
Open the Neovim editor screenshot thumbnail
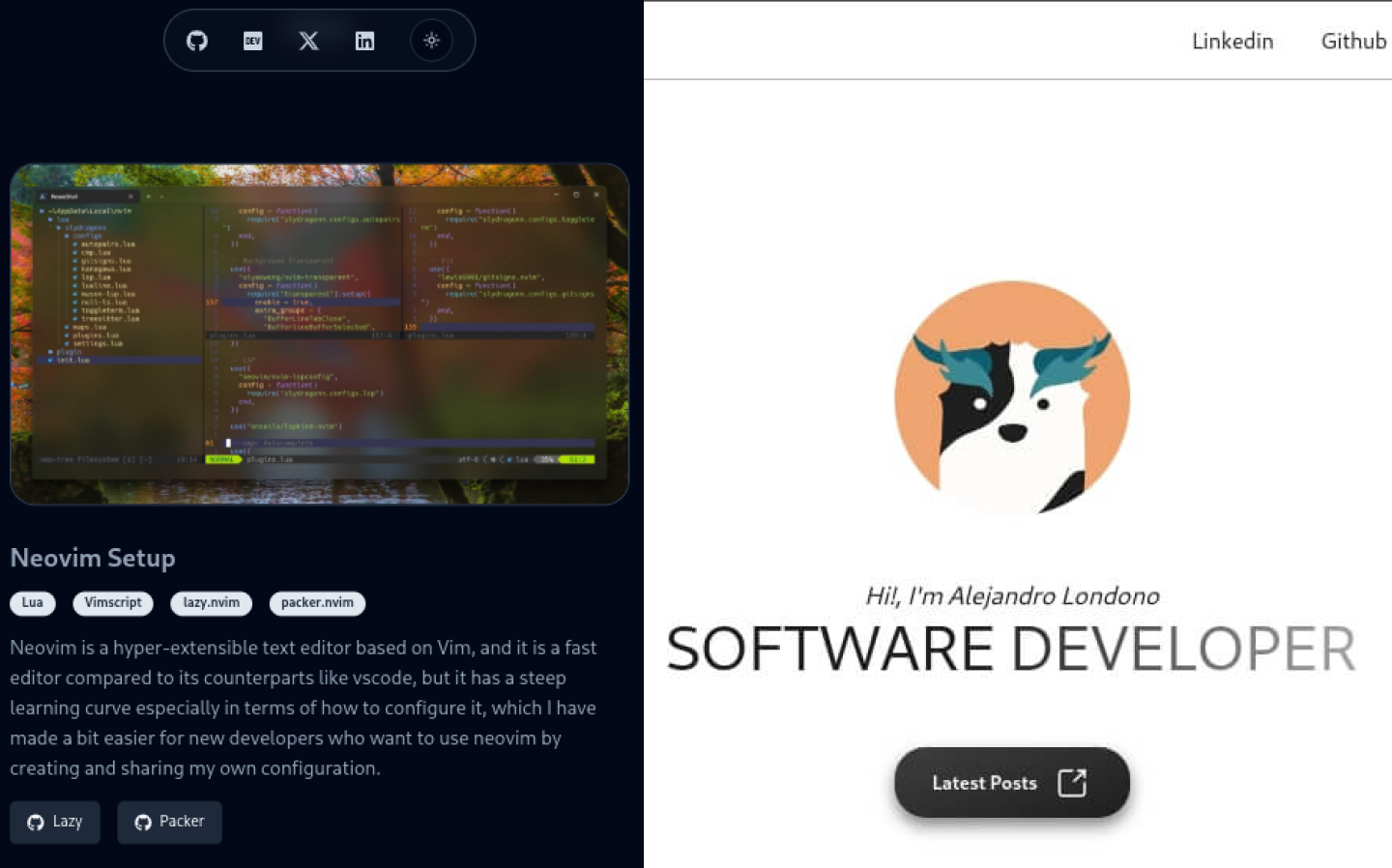coord(319,334)
